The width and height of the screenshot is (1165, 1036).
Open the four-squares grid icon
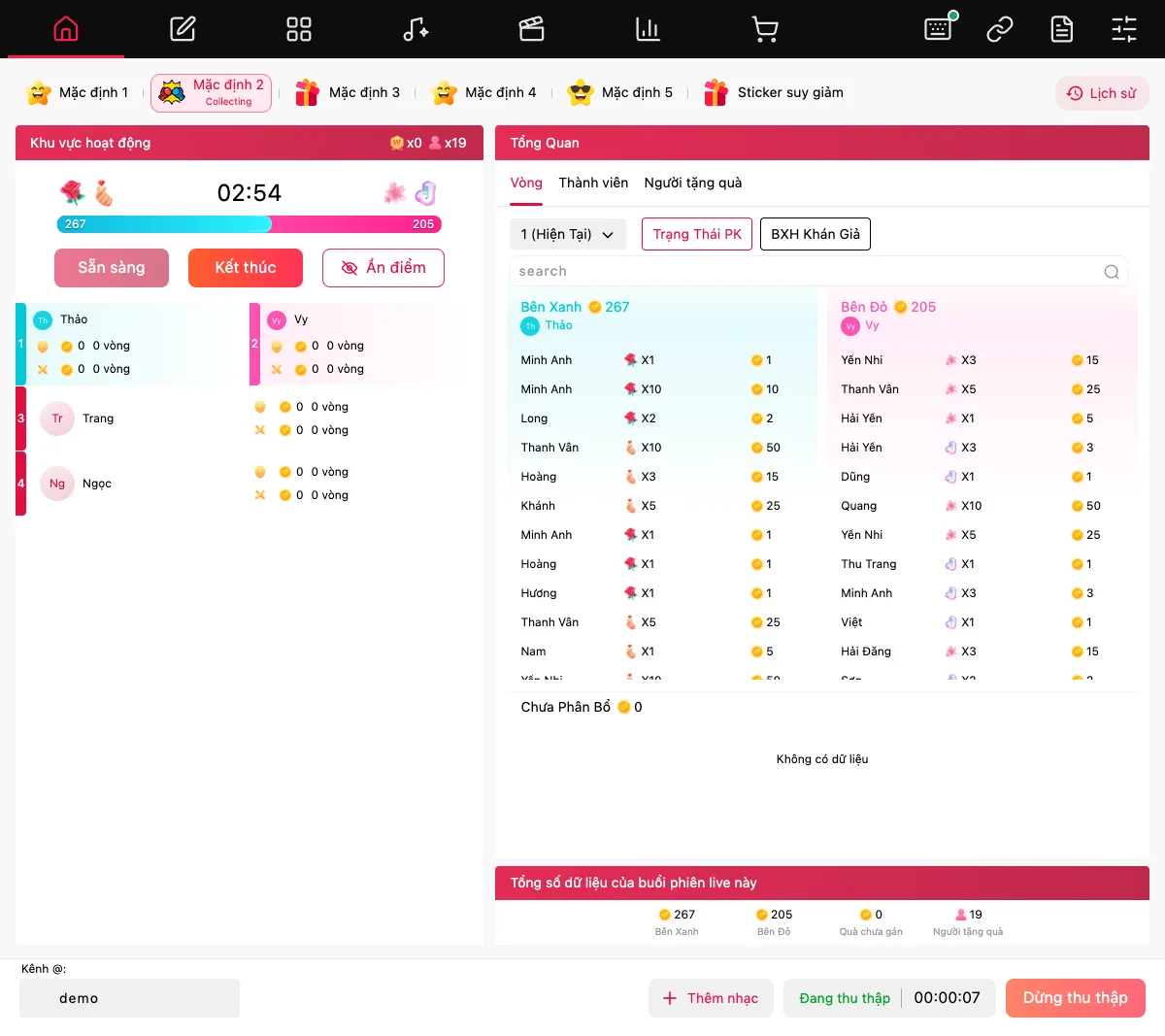tap(299, 29)
